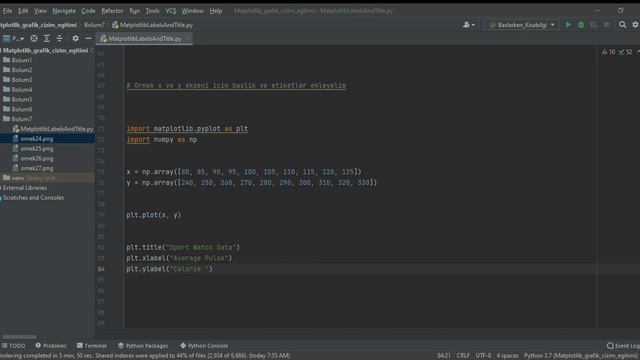640x360 pixels.
Task: Open the TODO tool window
Action: coord(13,346)
